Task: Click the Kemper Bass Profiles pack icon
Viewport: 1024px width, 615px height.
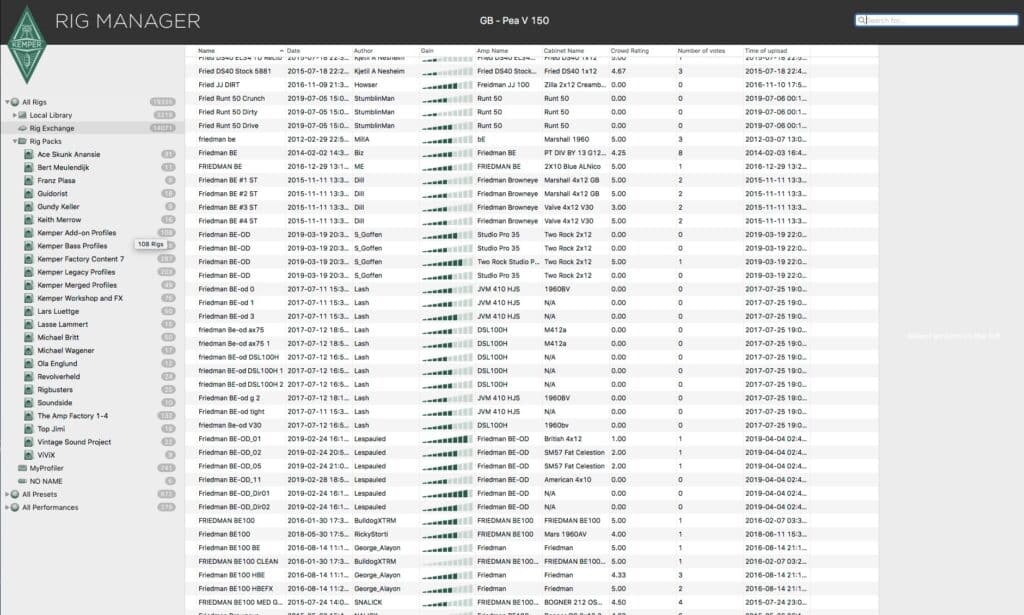Action: pos(29,245)
